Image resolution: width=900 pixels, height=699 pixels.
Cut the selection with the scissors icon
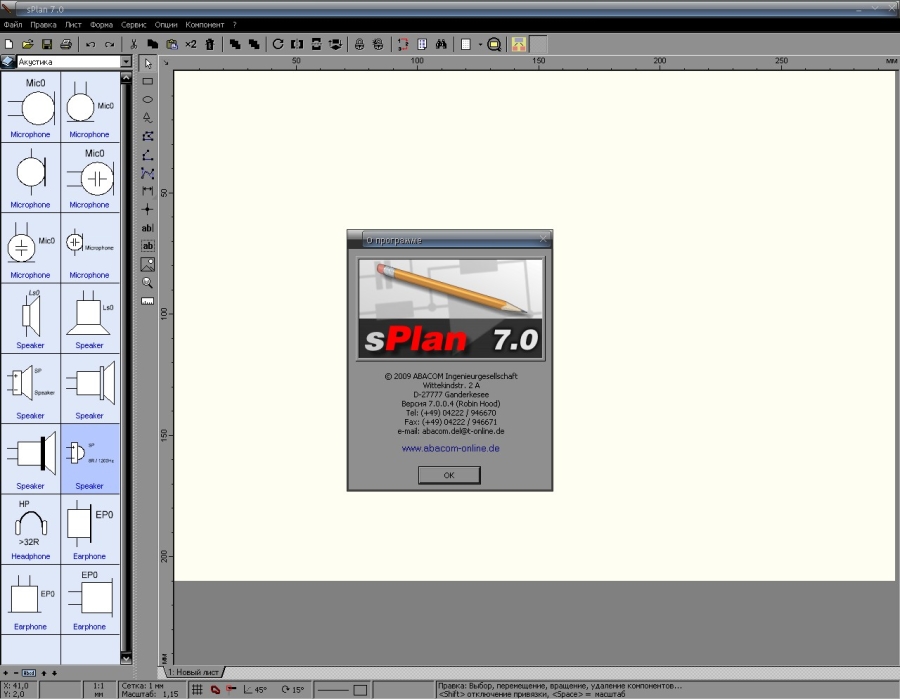(x=133, y=44)
